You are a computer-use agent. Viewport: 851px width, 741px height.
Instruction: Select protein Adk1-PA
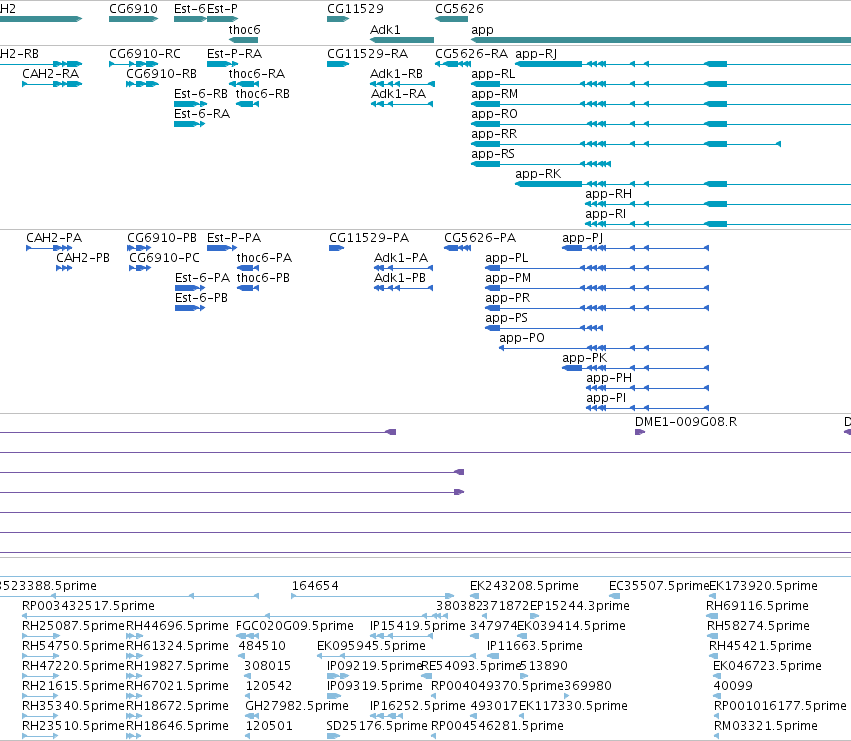click(x=401, y=258)
